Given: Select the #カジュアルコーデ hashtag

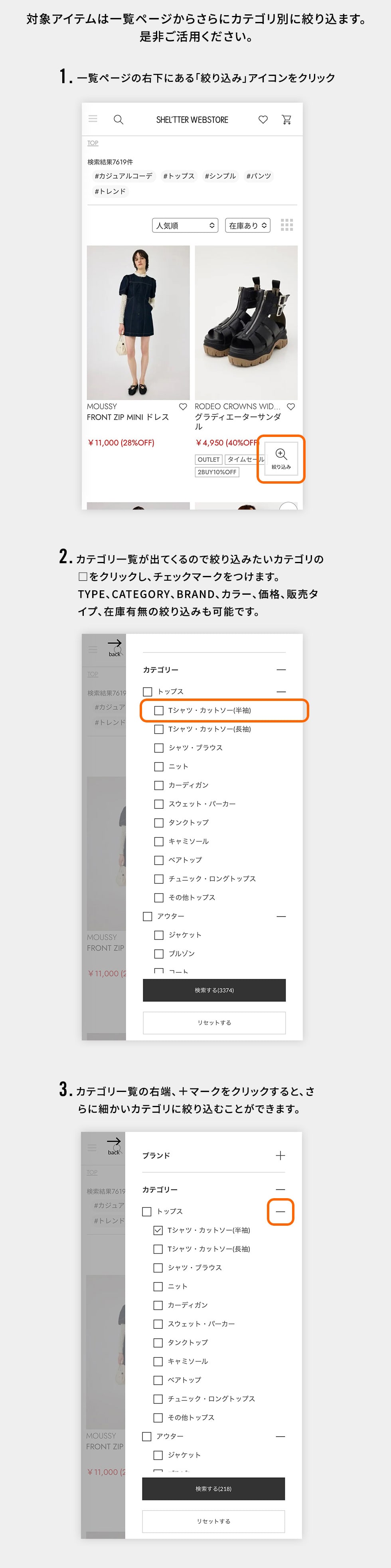Looking at the screenshot, I should click(x=123, y=176).
